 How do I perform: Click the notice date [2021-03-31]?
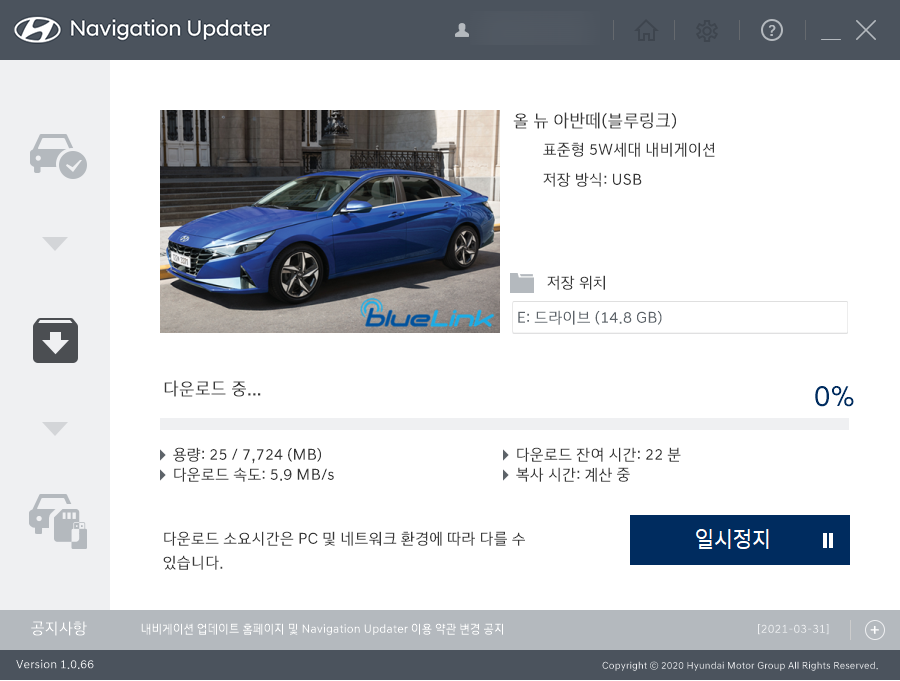[x=793, y=629]
